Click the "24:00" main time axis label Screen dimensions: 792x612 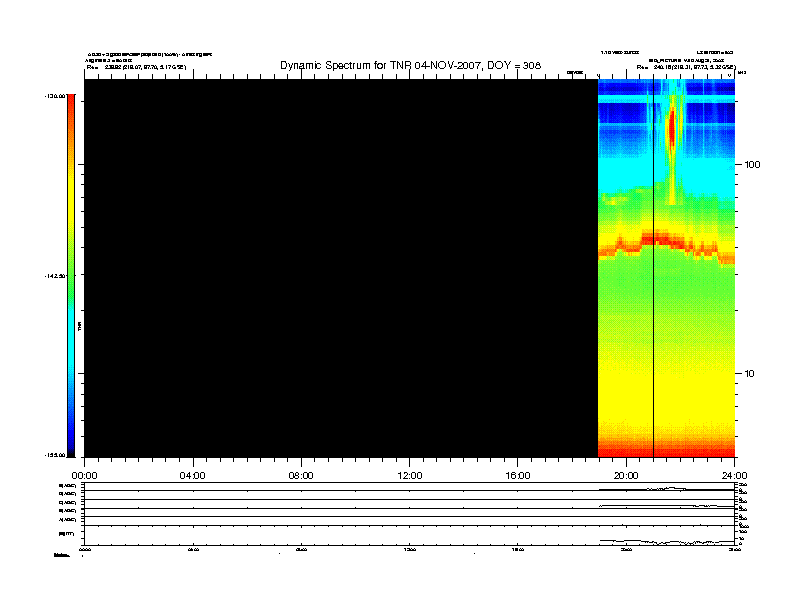point(734,475)
